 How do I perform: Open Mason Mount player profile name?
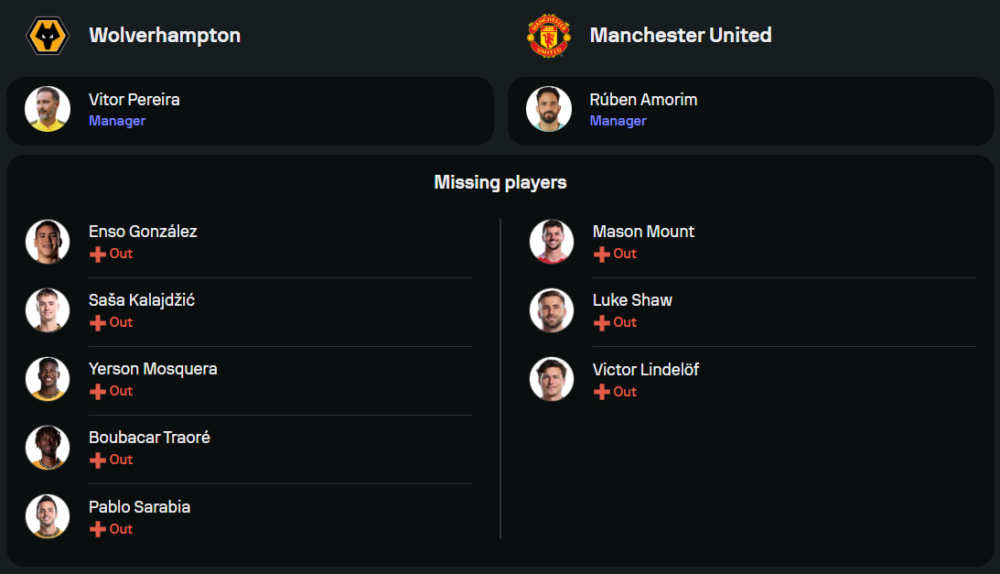643,231
